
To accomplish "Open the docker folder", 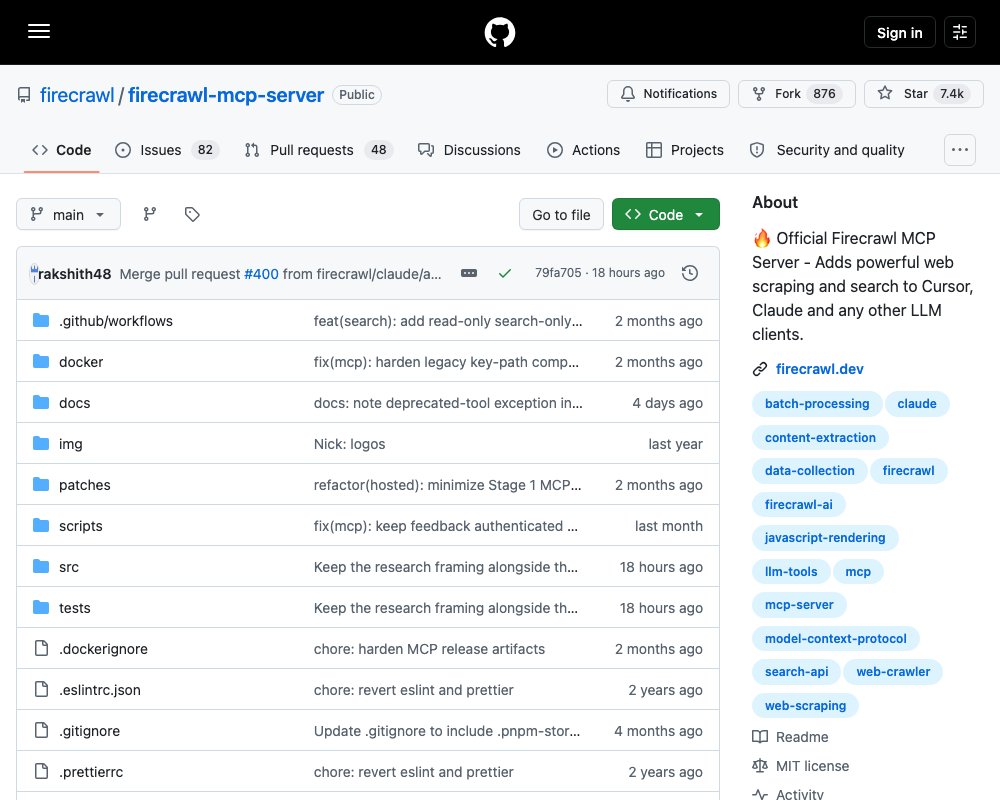I will click(x=81, y=362).
